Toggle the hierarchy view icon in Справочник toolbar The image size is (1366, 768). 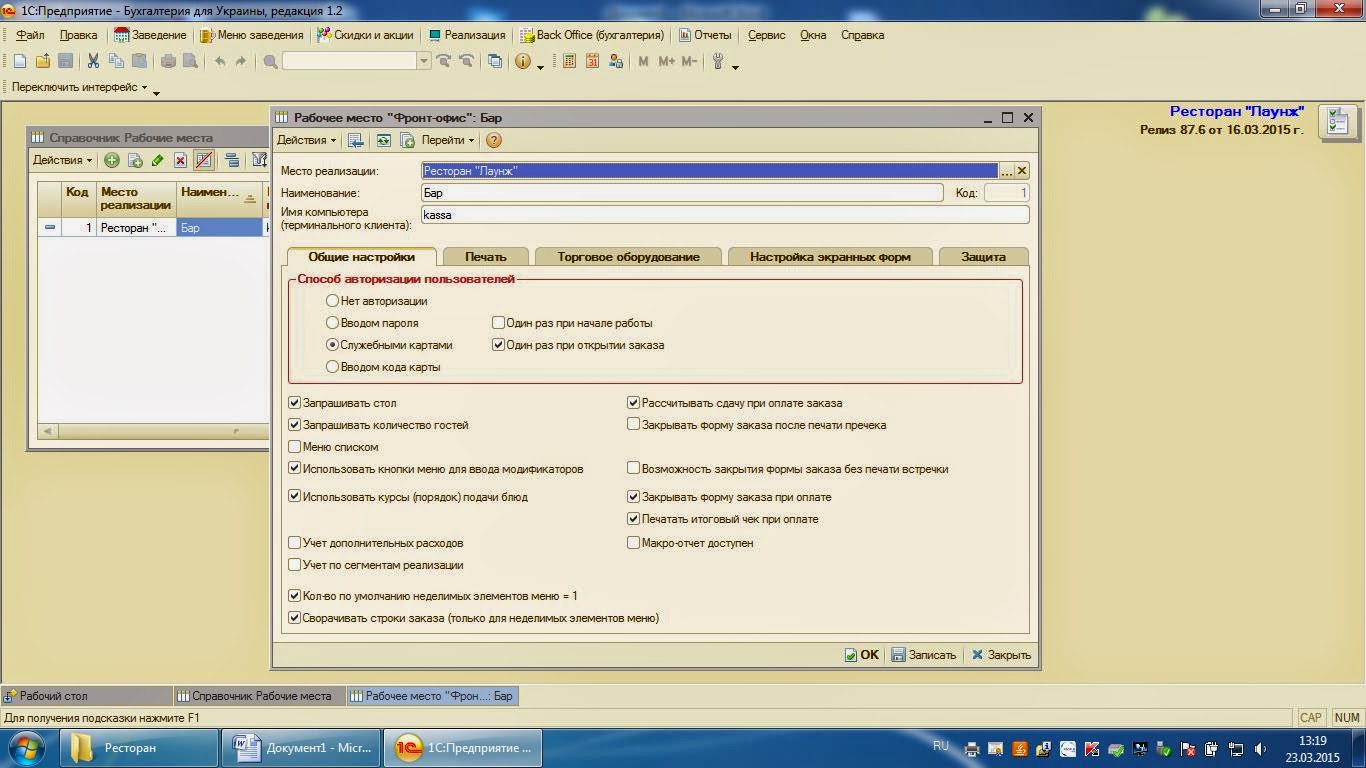click(232, 160)
